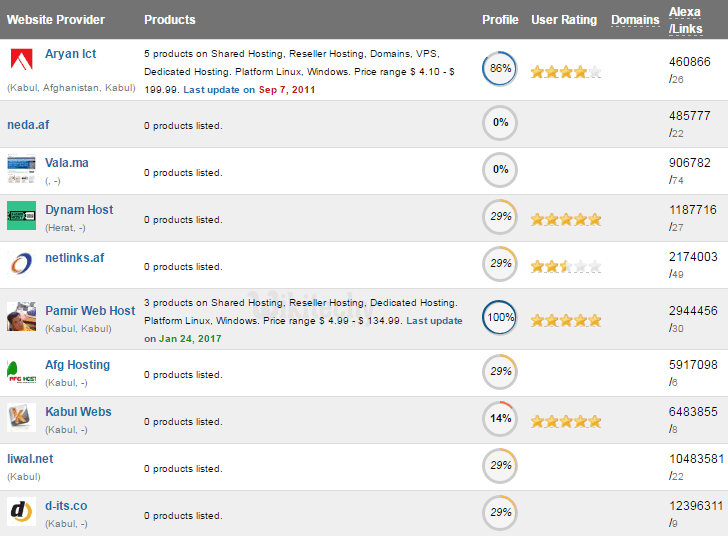Click the Afg Hosting leaf logo
The image size is (728, 536).
pos(21,372)
